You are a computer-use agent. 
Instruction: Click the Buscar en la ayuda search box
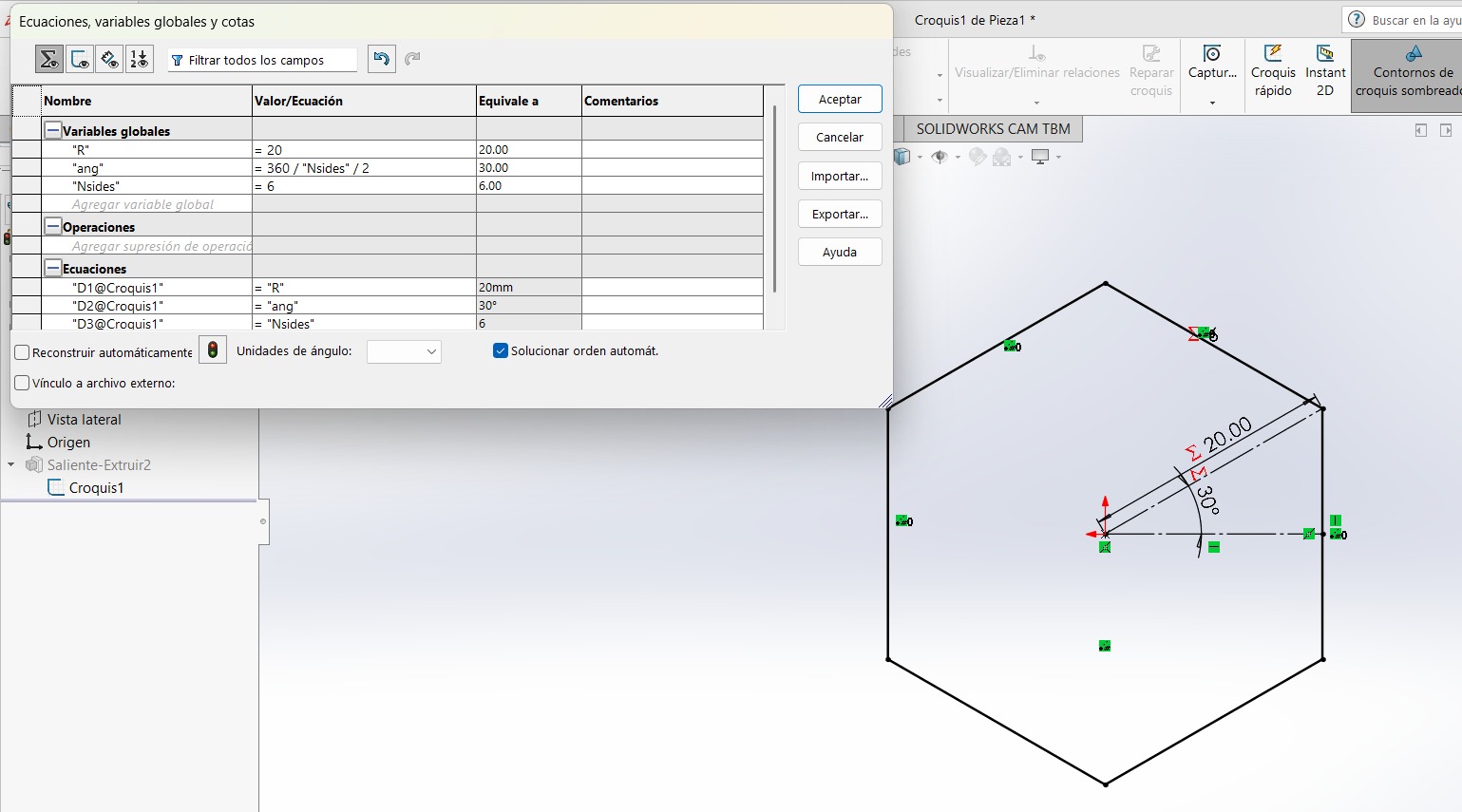1403,19
